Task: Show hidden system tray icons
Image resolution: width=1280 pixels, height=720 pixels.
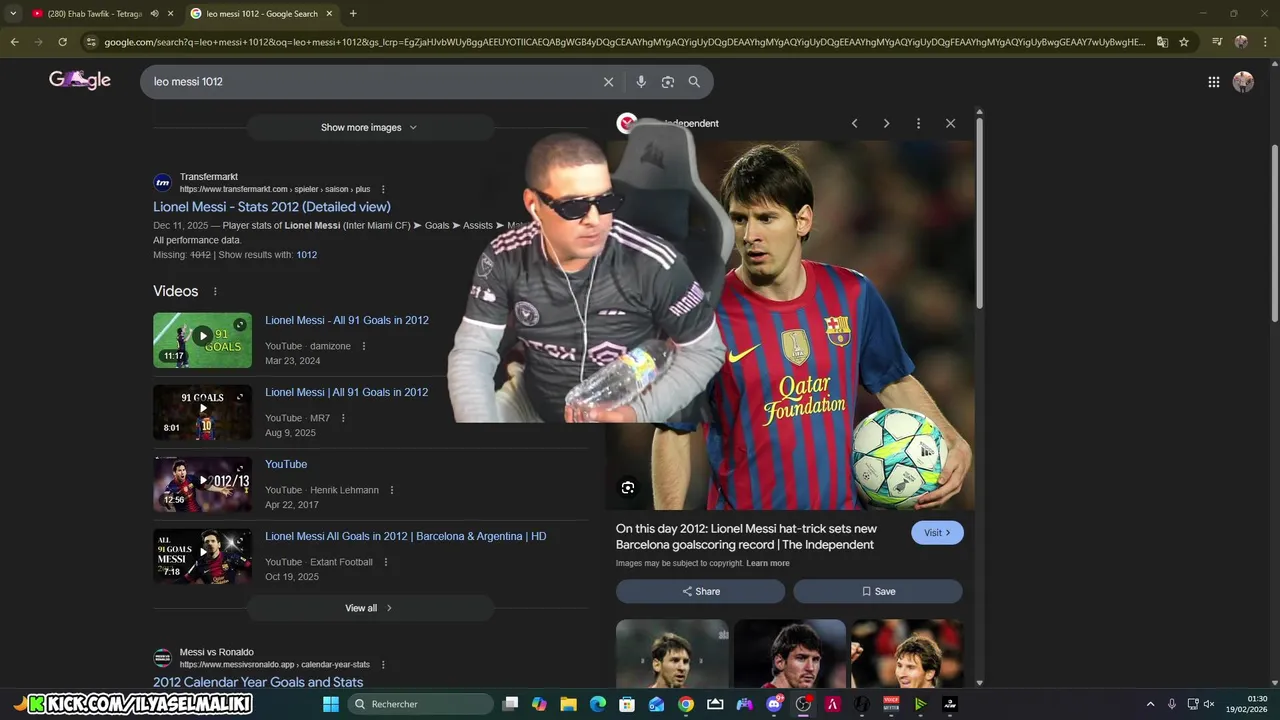Action: 1150,704
